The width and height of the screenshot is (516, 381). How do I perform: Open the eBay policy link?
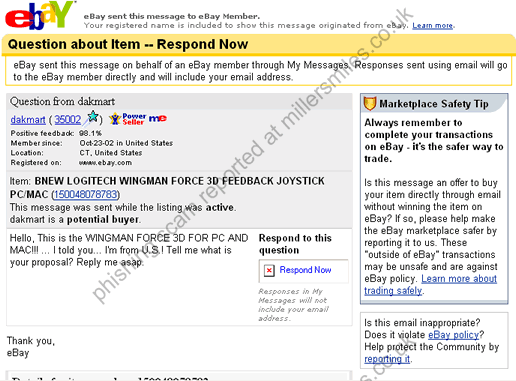(x=454, y=334)
